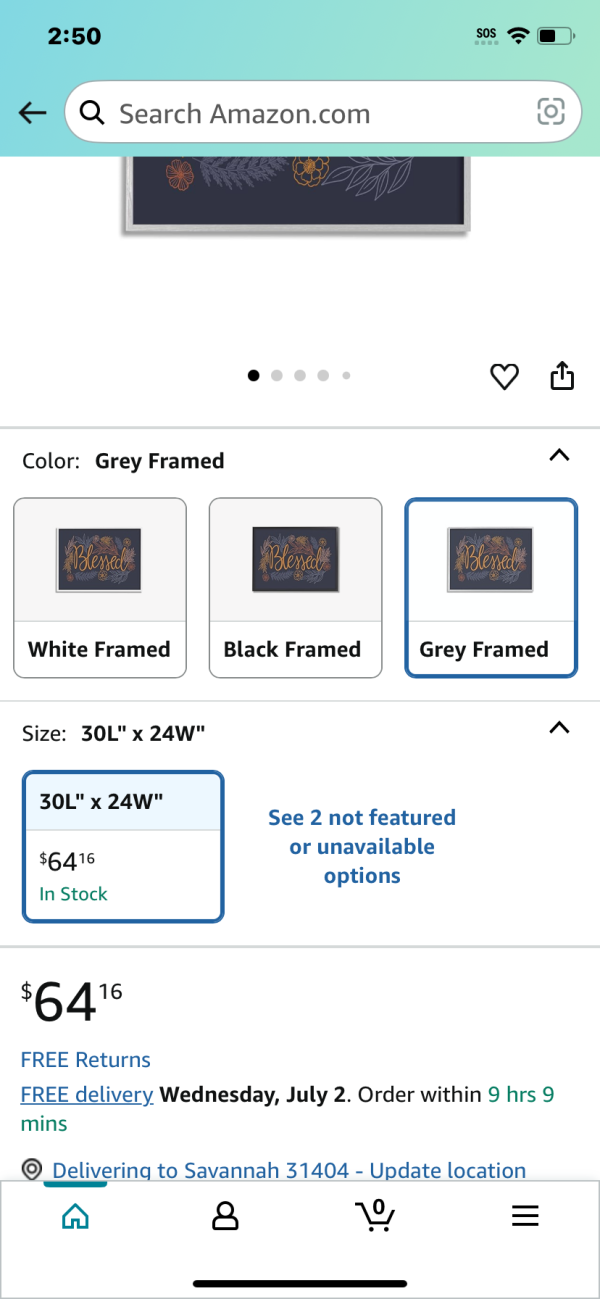Open FREE delivery details link

(x=87, y=1094)
